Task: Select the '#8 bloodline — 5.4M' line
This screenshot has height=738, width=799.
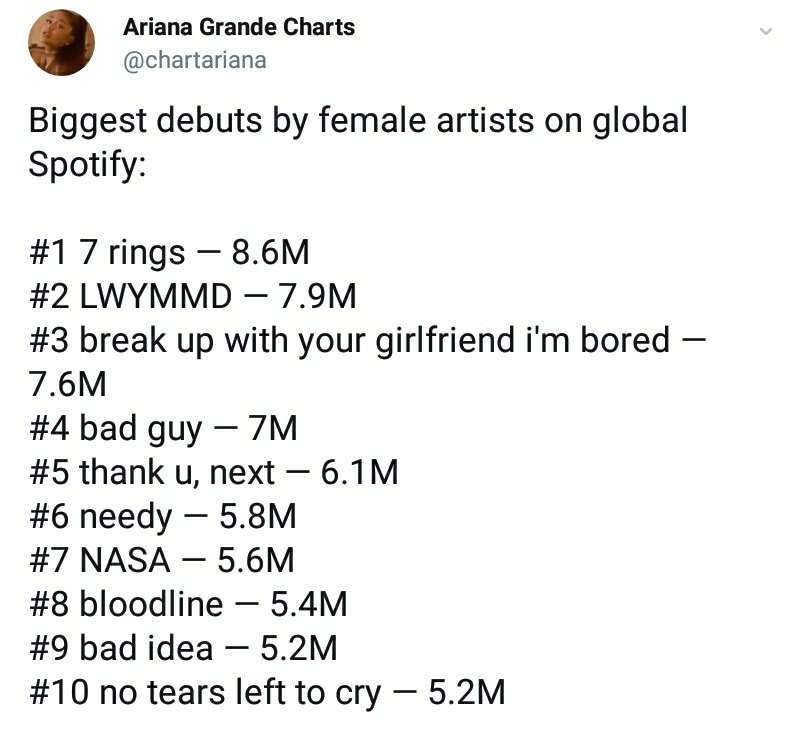Action: (x=188, y=605)
